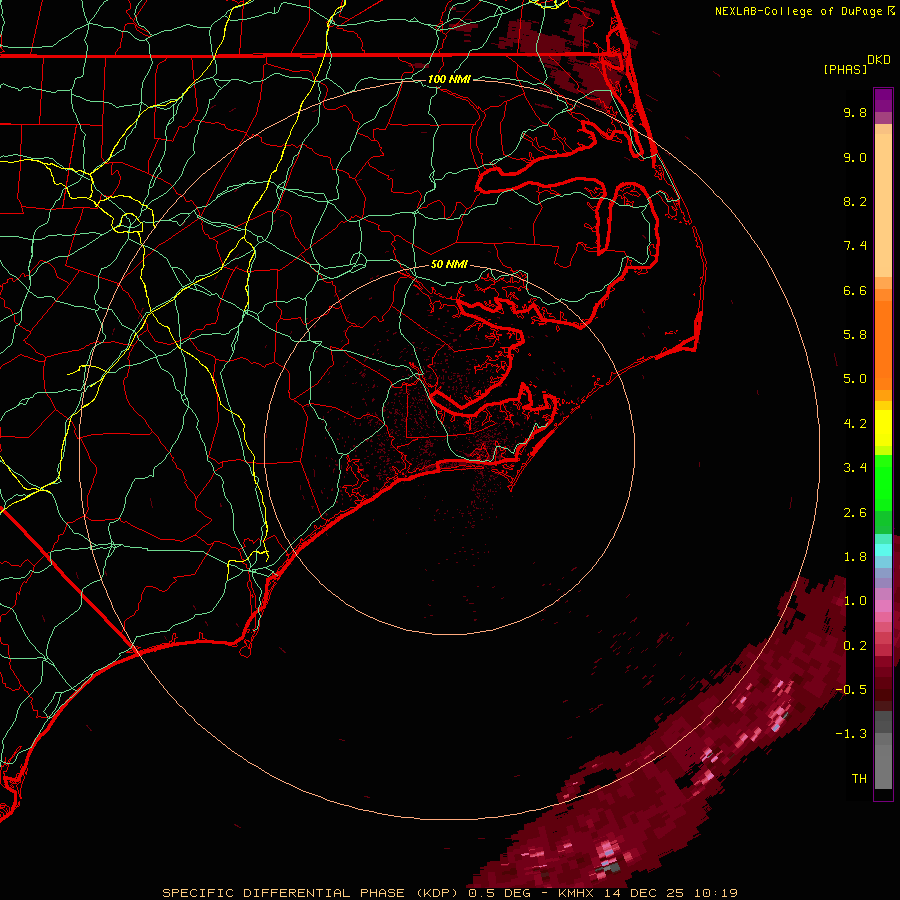Select the 50 NMI range ring label
The width and height of the screenshot is (900, 900).
[x=449, y=264]
